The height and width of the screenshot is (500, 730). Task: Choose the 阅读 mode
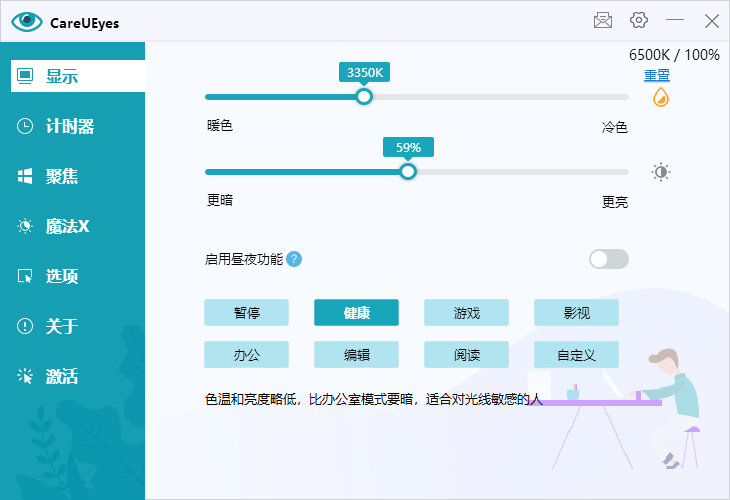coord(466,355)
